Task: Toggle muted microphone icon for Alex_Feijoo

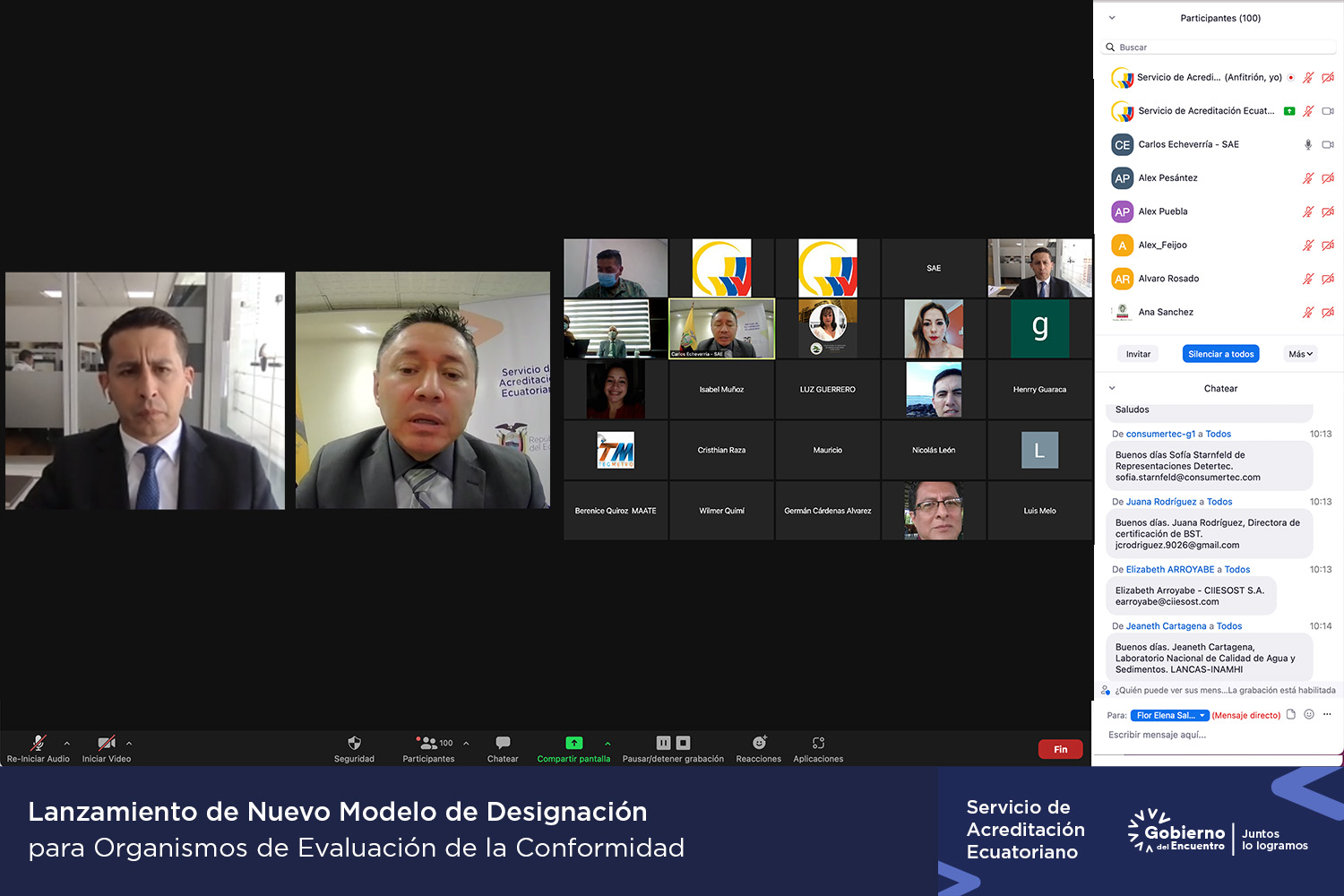Action: coord(1308,246)
